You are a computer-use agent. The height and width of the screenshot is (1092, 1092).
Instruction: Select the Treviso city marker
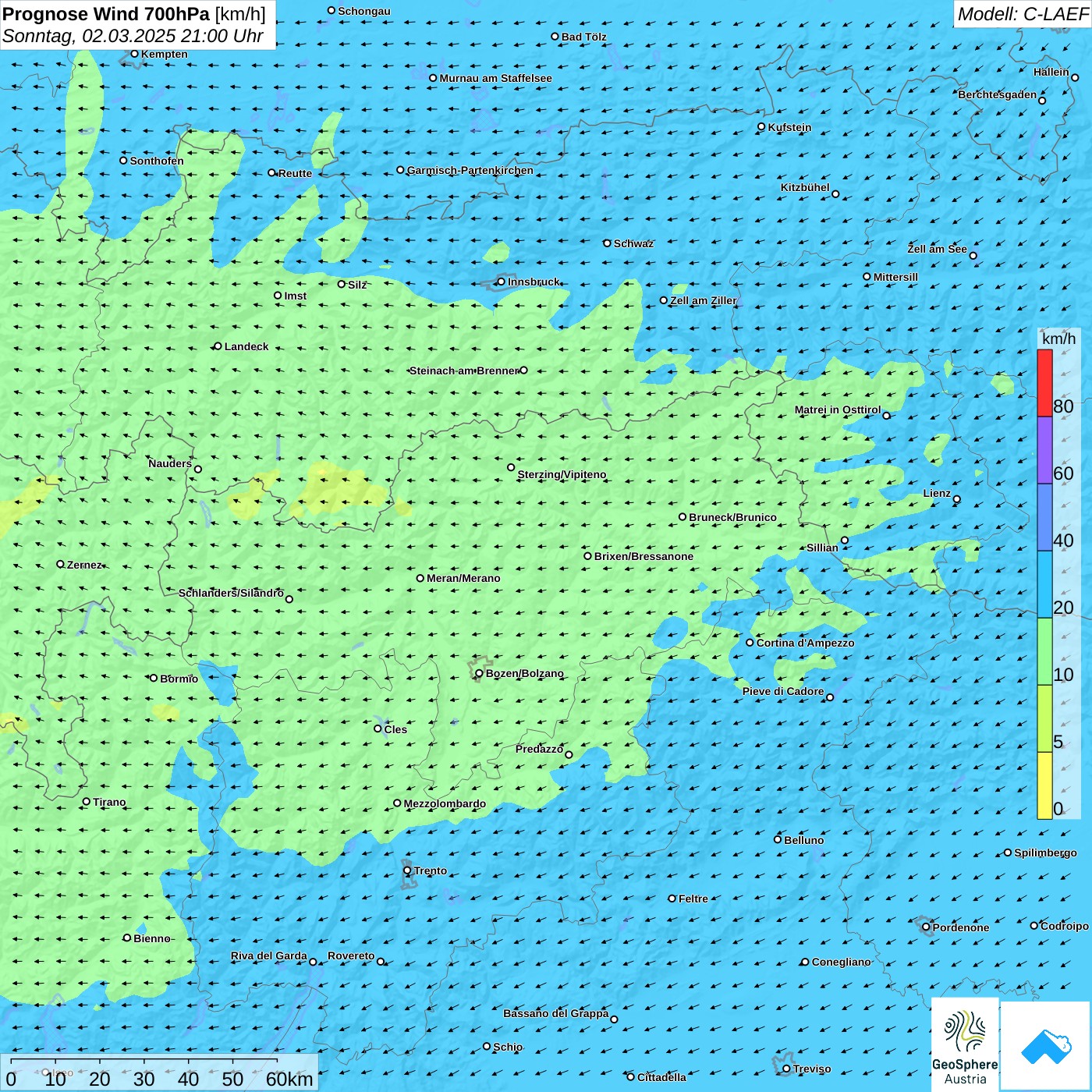[x=786, y=1069]
